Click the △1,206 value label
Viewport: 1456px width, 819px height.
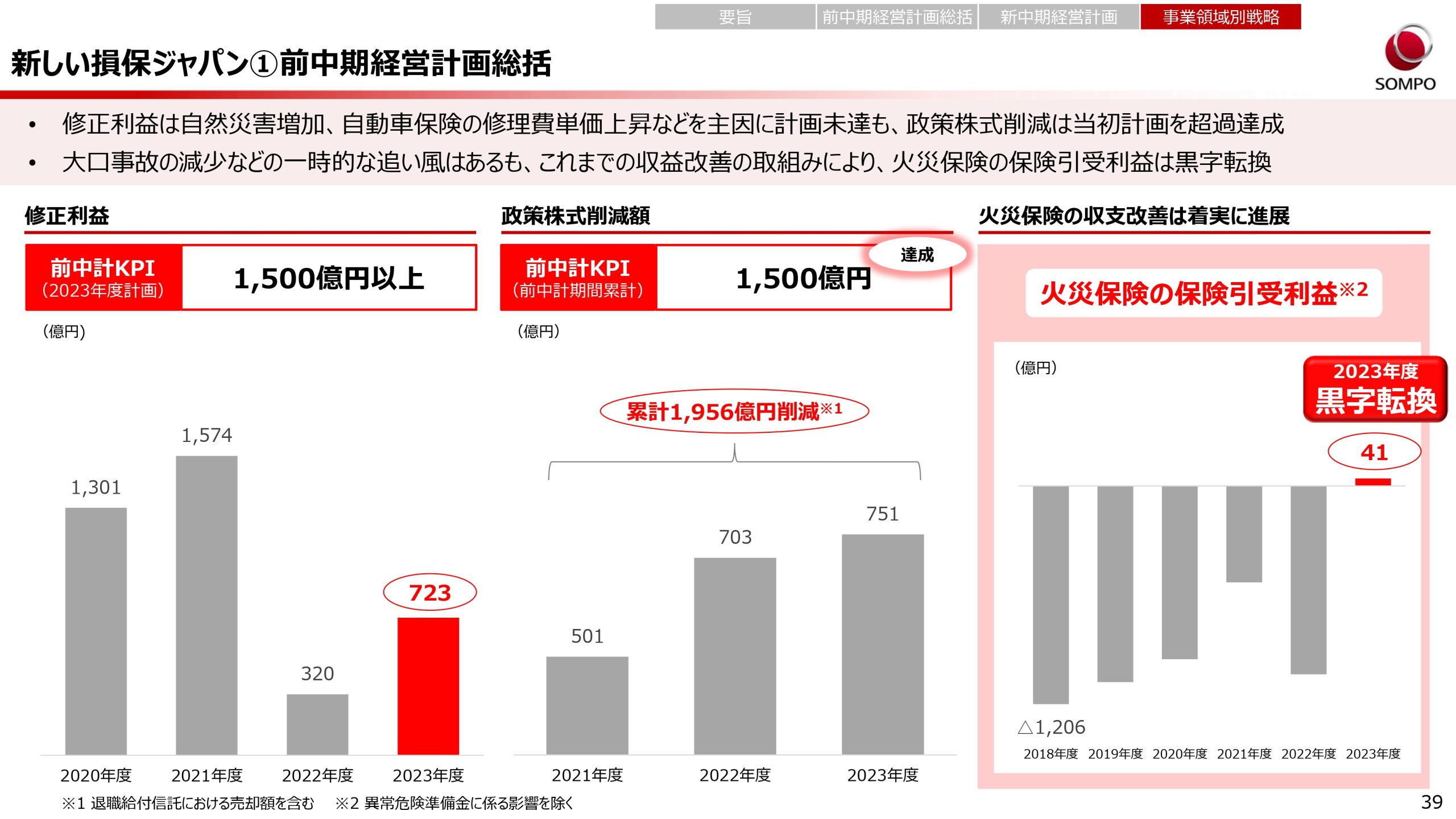point(1052,727)
